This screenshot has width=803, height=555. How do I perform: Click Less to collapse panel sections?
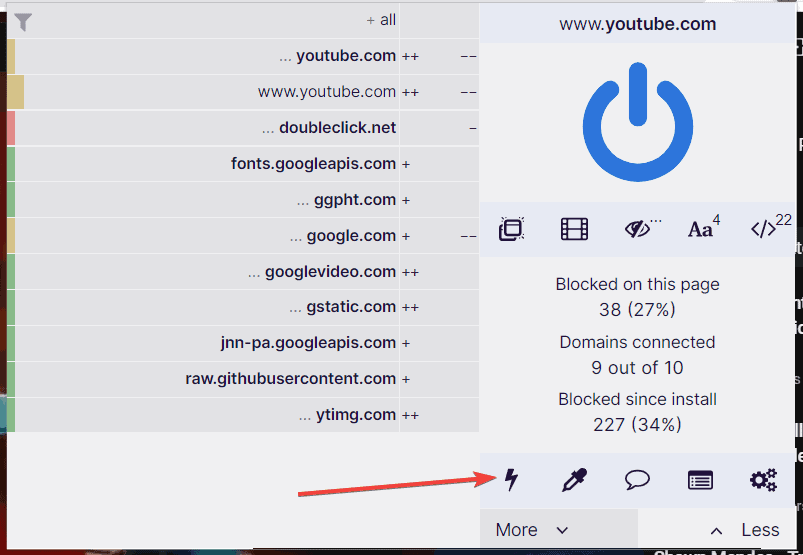tap(717, 529)
